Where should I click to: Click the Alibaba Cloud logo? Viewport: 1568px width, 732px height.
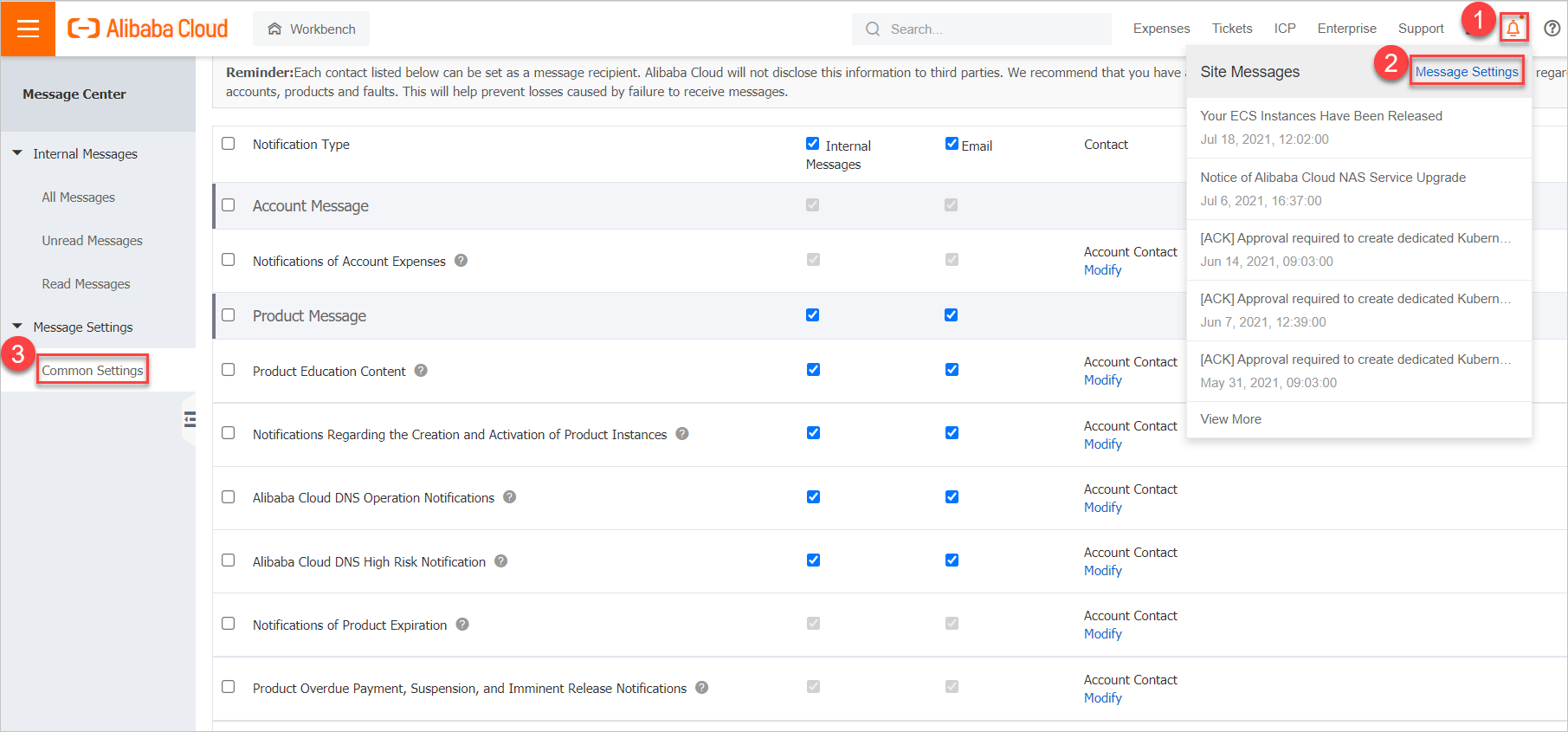[148, 29]
